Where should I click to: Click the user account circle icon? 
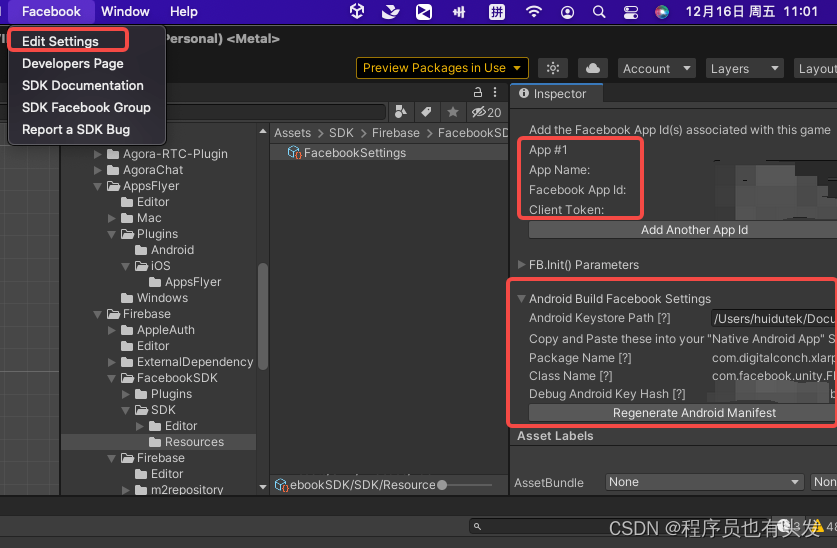(x=567, y=12)
